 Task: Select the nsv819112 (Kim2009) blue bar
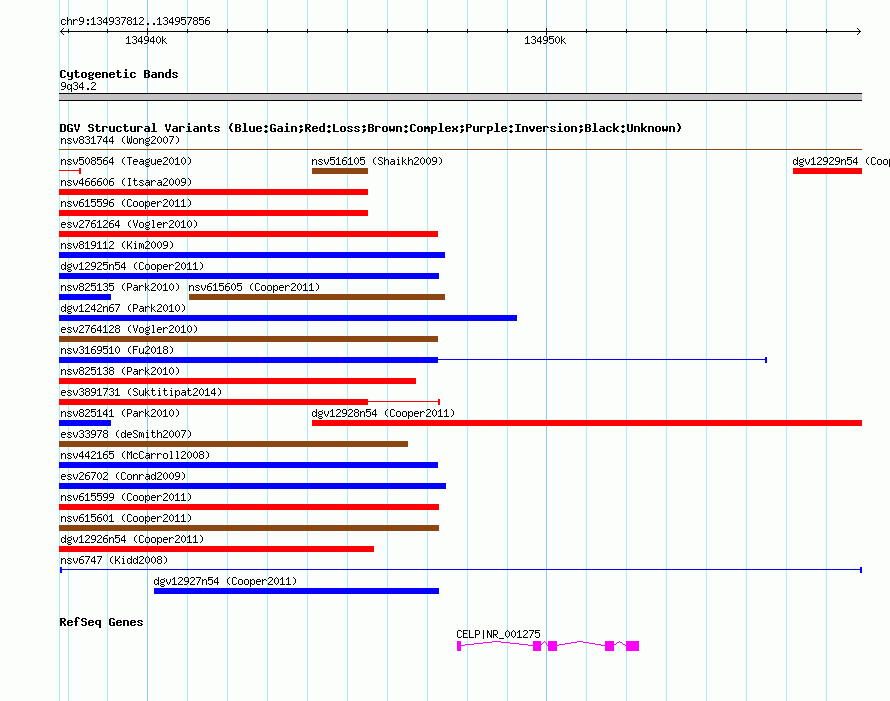252,255
